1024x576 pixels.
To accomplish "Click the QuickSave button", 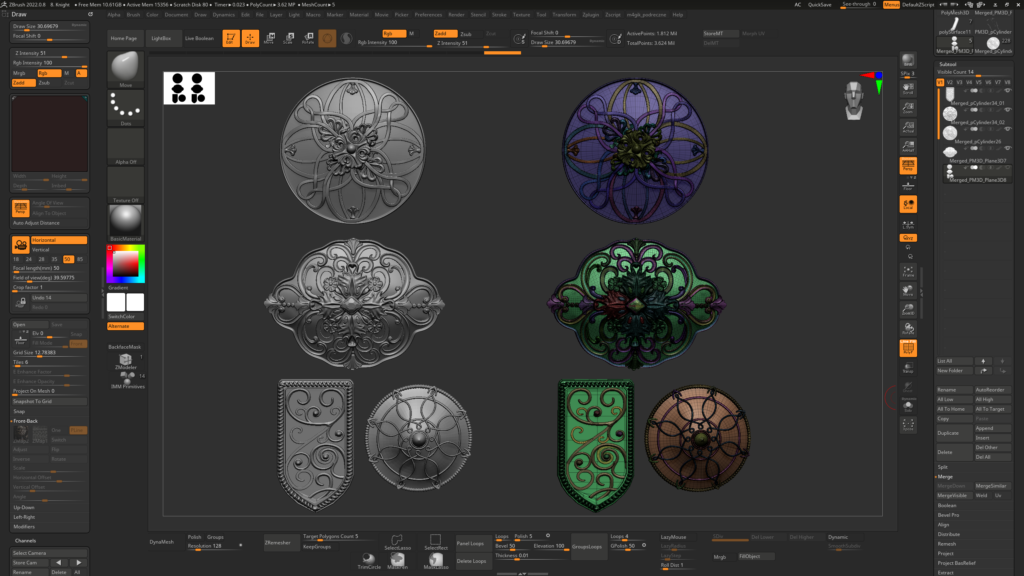I will (x=819, y=5).
